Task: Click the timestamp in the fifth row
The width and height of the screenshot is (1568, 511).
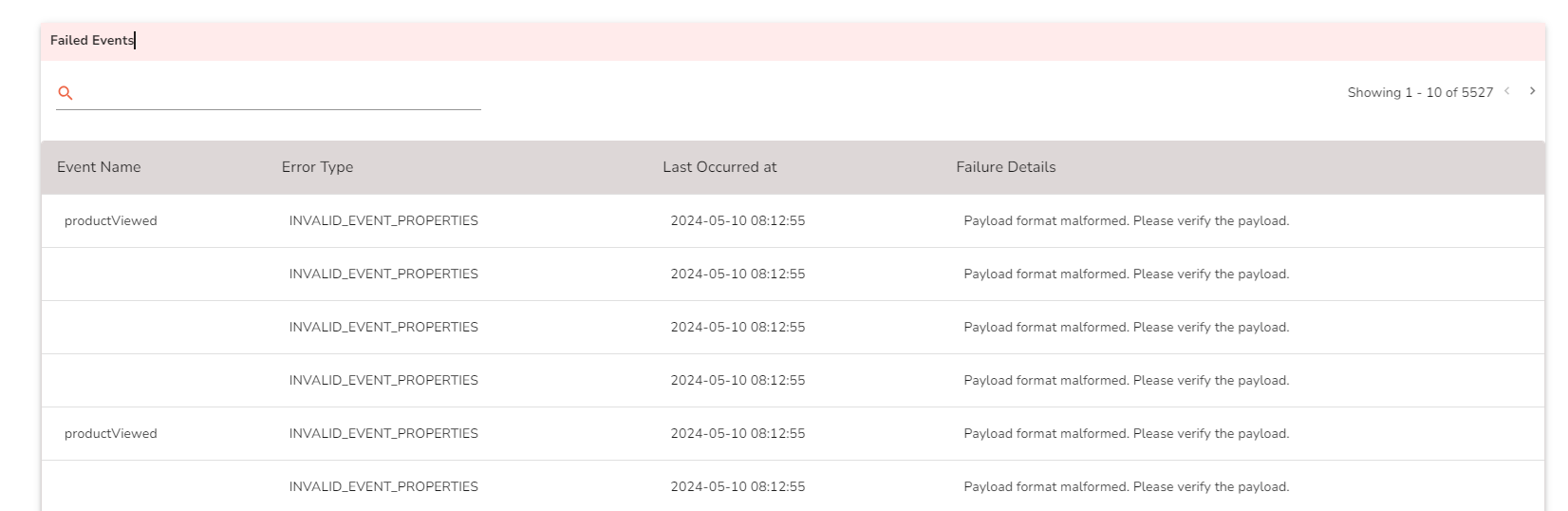Action: point(737,434)
